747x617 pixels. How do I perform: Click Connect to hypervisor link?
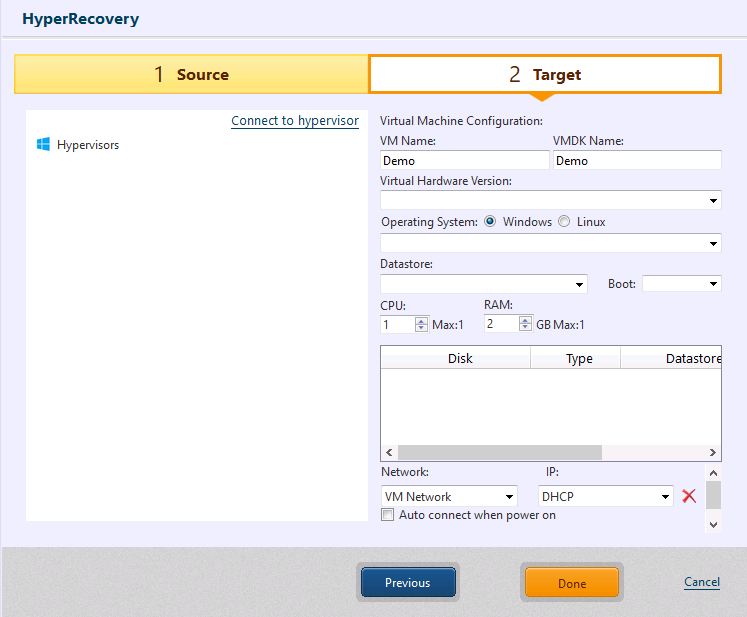(294, 121)
